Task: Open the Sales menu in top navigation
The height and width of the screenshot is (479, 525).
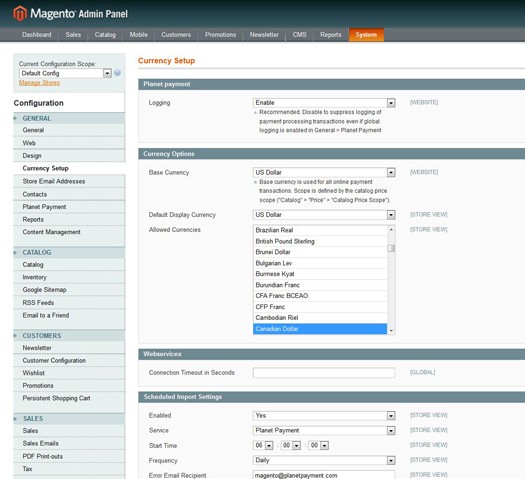Action: [73, 35]
